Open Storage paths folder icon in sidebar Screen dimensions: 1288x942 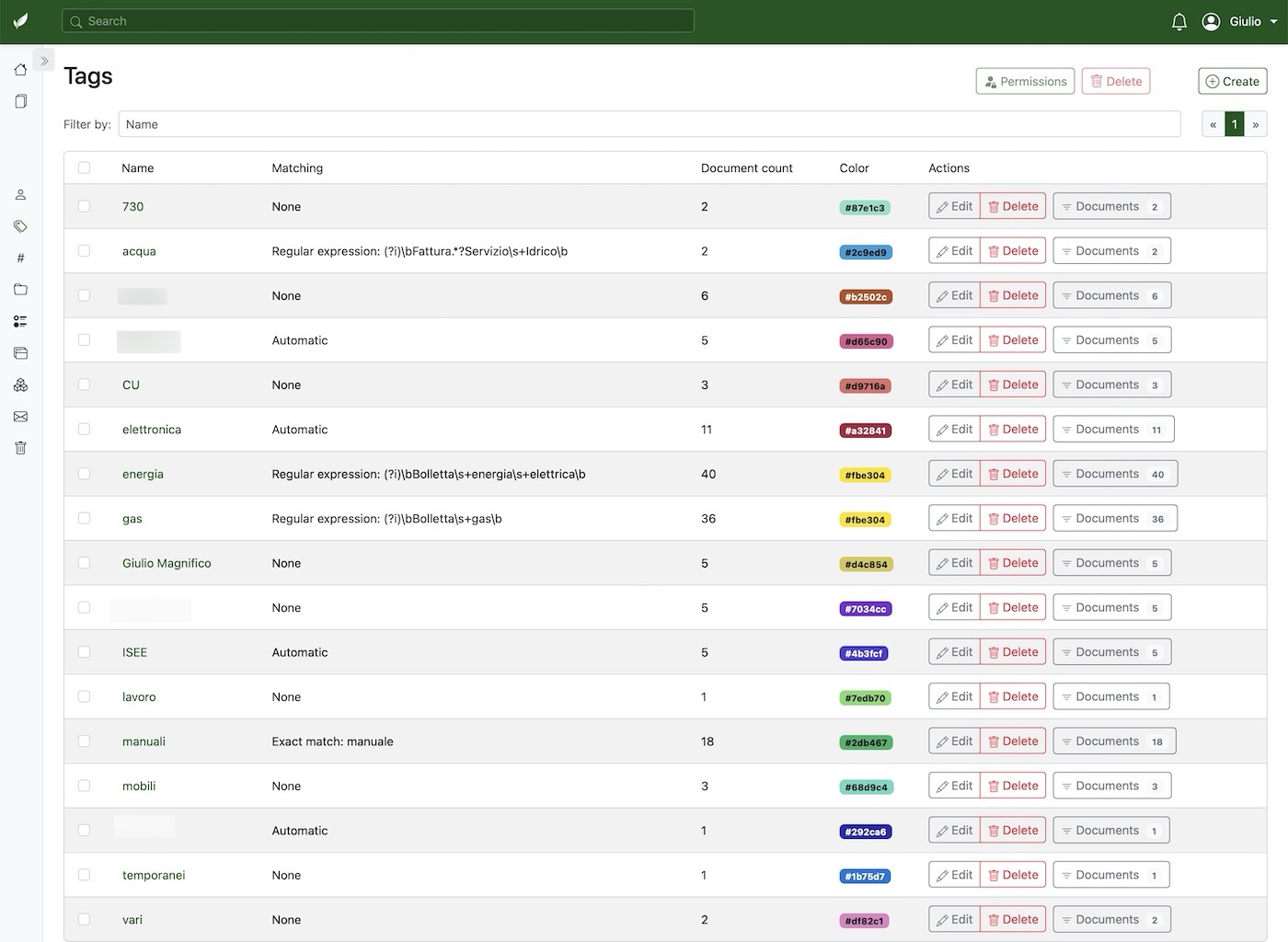20,290
